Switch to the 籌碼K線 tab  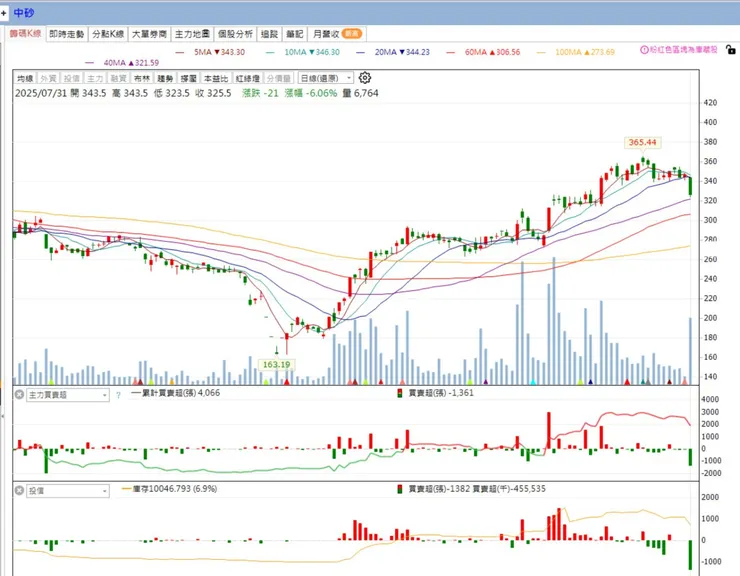(25, 34)
